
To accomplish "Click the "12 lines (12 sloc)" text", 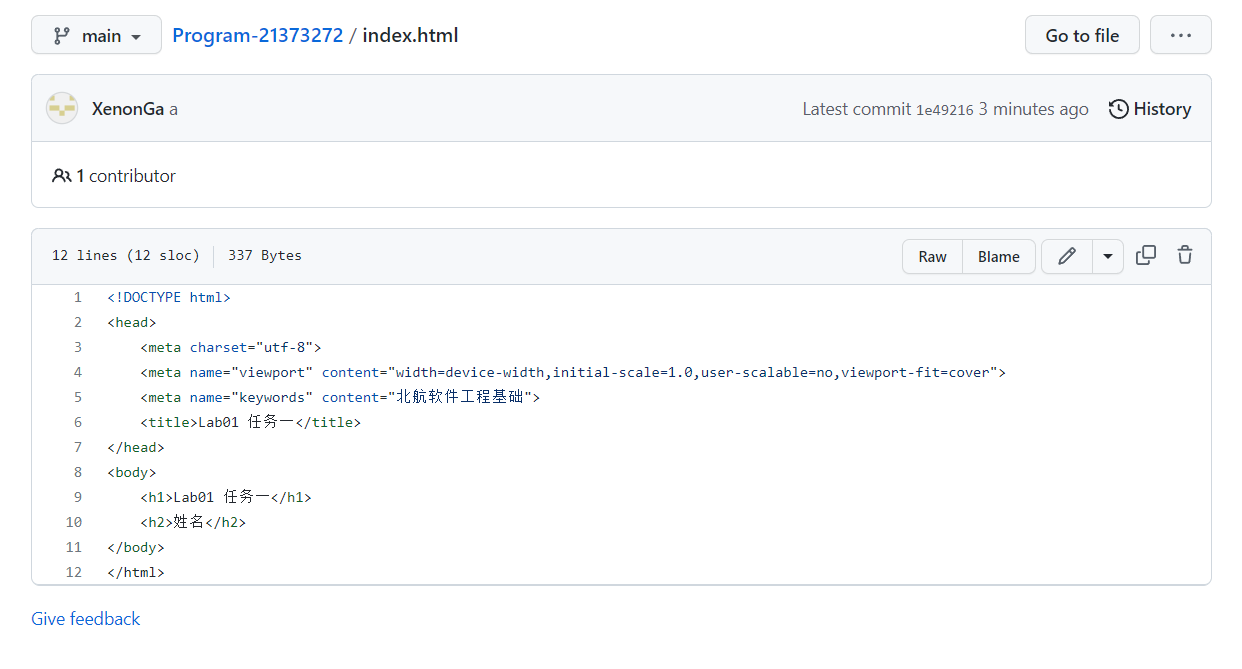I will pos(126,255).
